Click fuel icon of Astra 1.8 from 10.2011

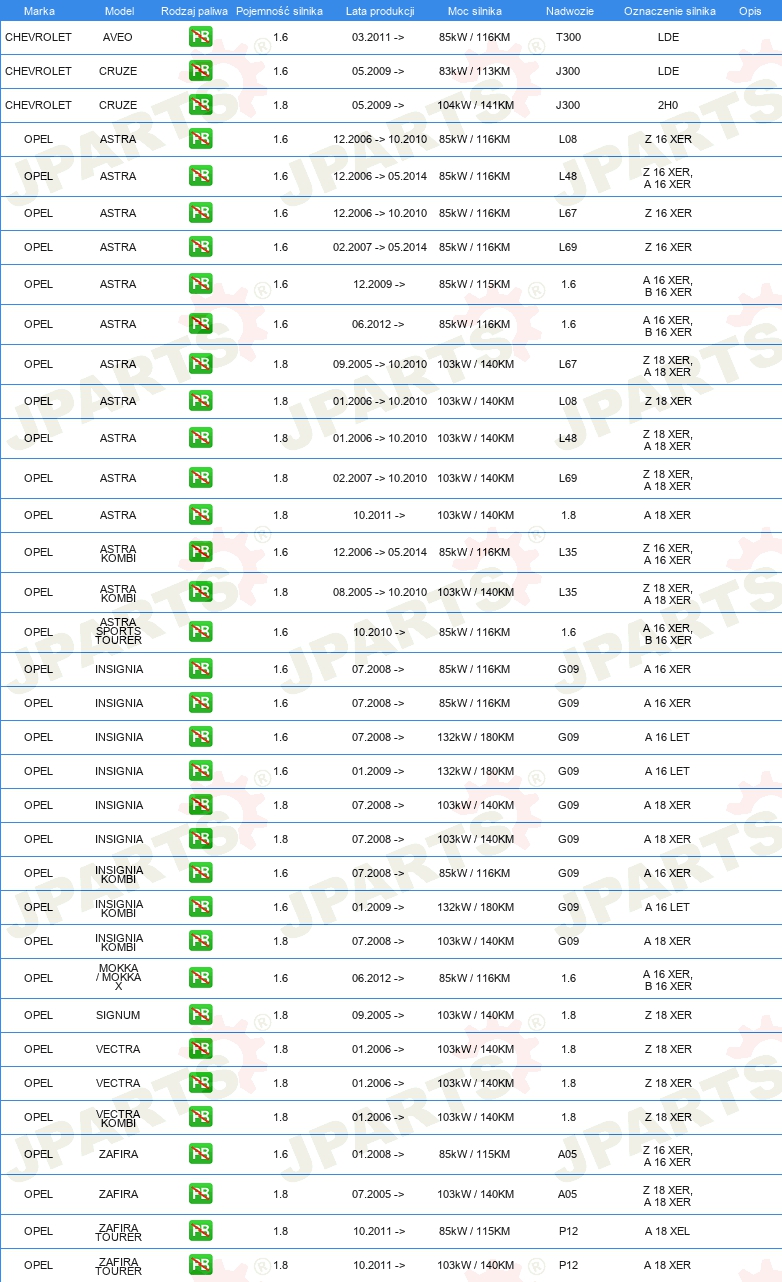(200, 515)
